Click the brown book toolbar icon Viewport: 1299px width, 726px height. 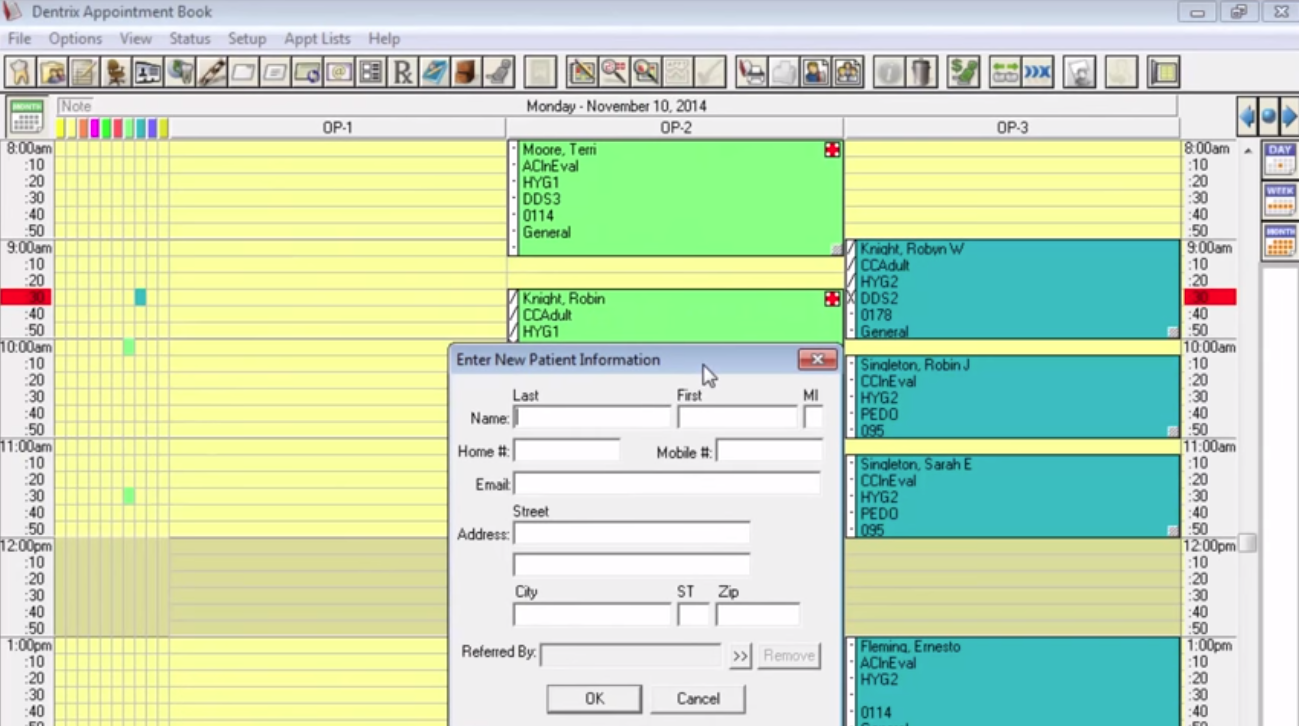coord(466,72)
